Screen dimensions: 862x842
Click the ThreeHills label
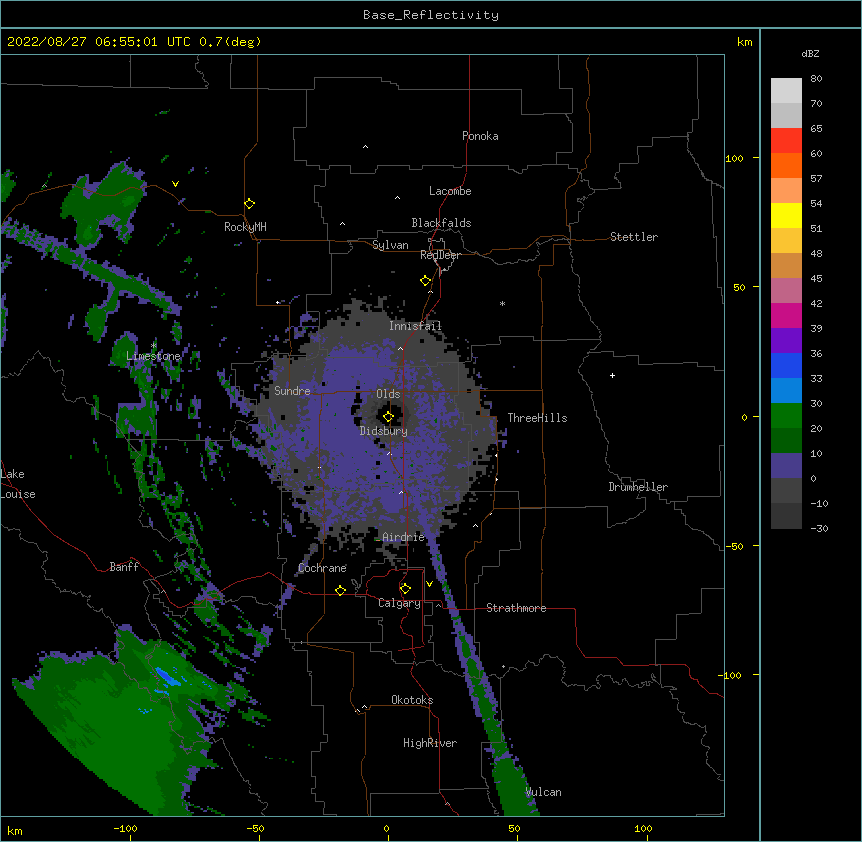537,418
